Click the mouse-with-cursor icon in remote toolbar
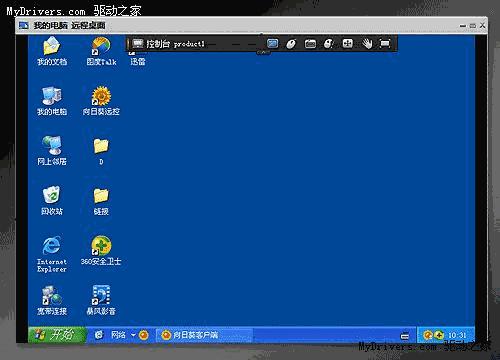The width and height of the screenshot is (500, 360). tap(329, 44)
